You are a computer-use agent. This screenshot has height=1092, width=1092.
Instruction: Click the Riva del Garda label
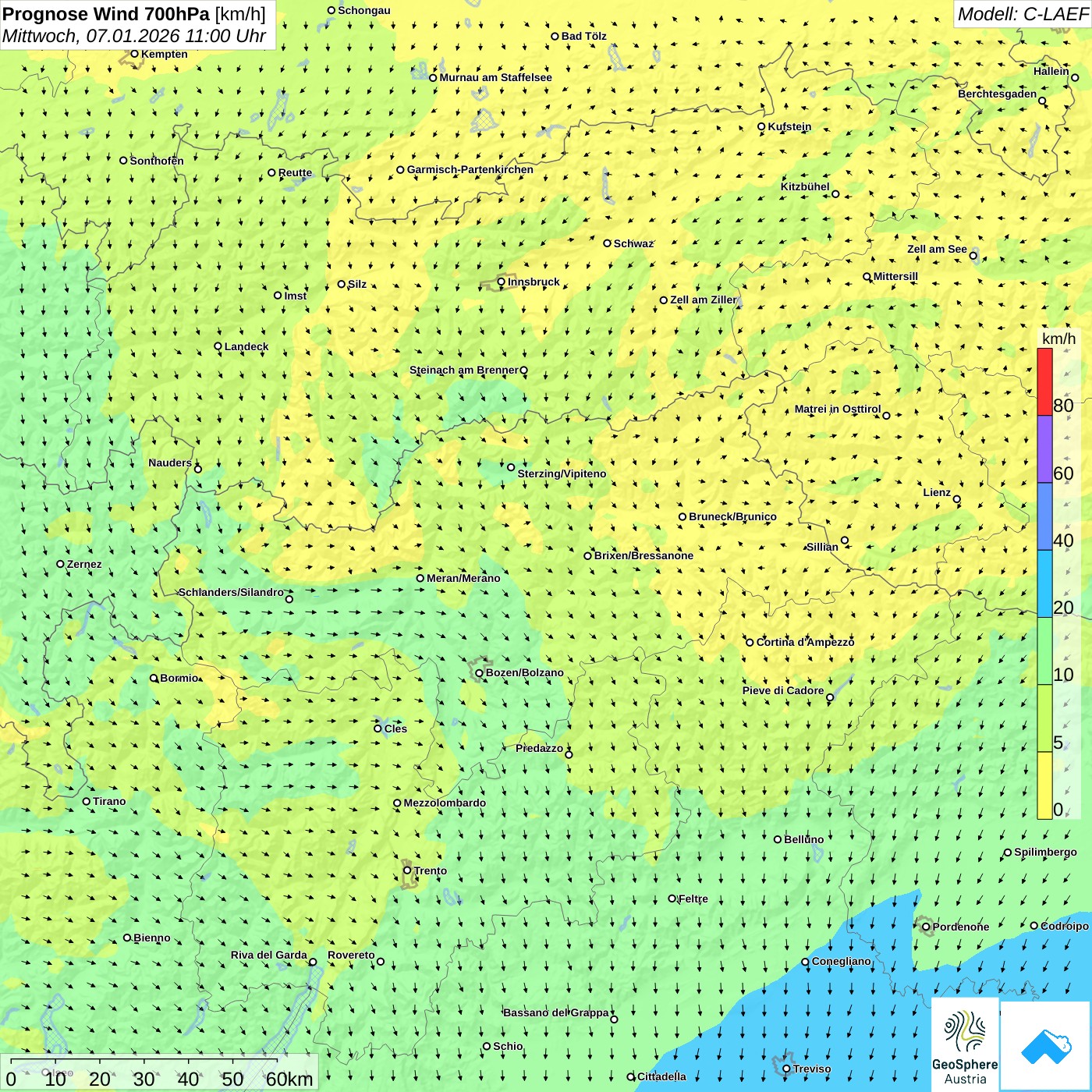pos(269,955)
